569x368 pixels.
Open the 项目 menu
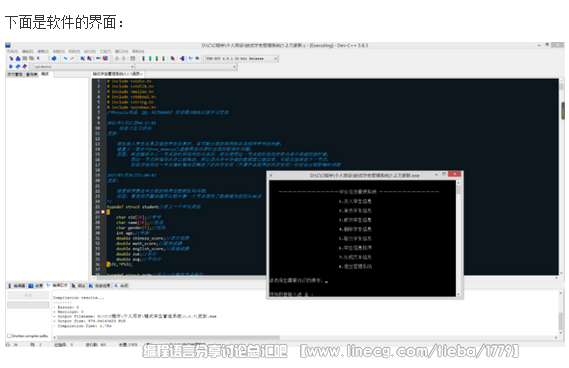[74, 52]
